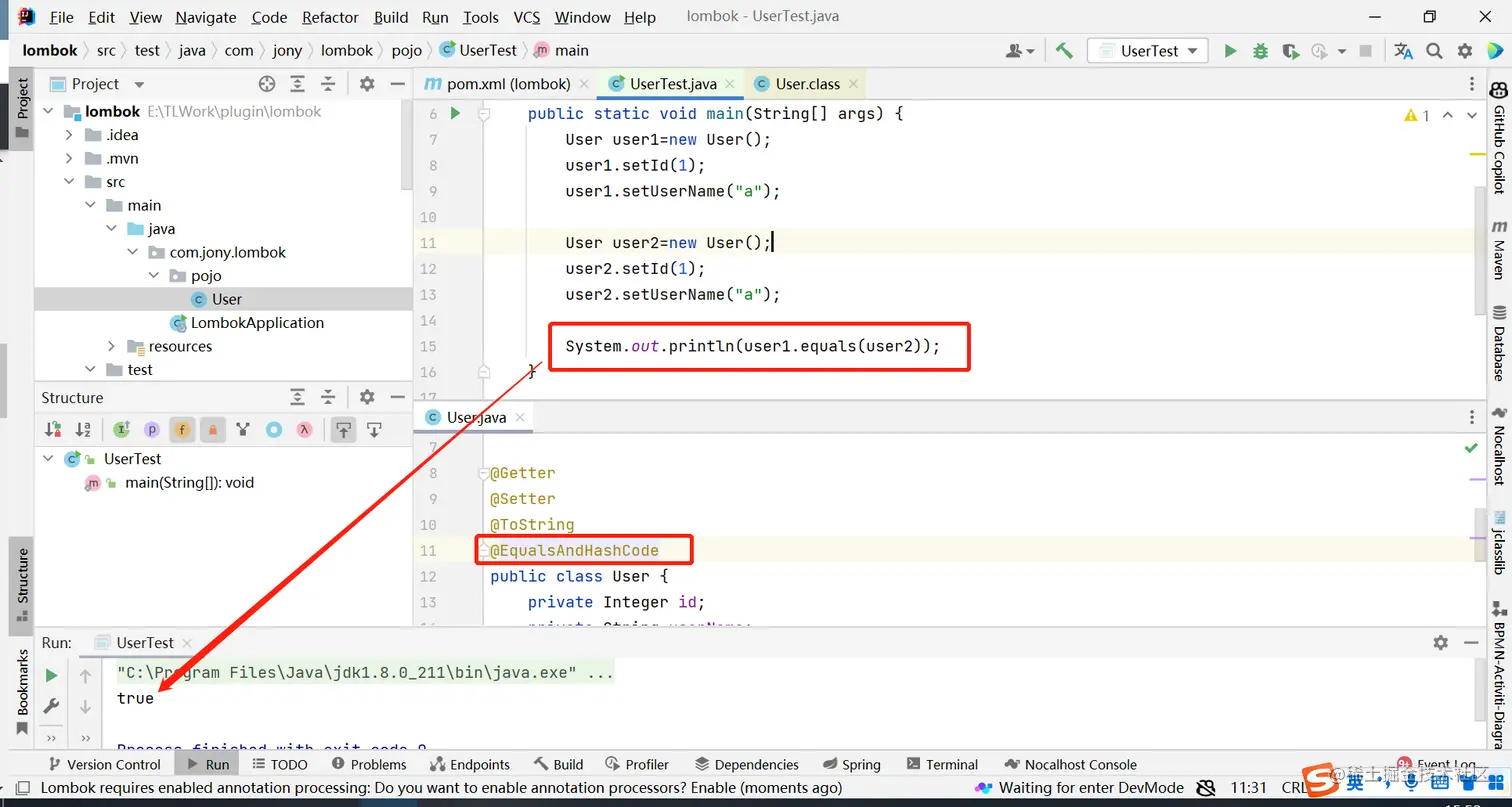The image size is (1512, 807).
Task: Open editor tabs more-options menu
Action: [1471, 84]
